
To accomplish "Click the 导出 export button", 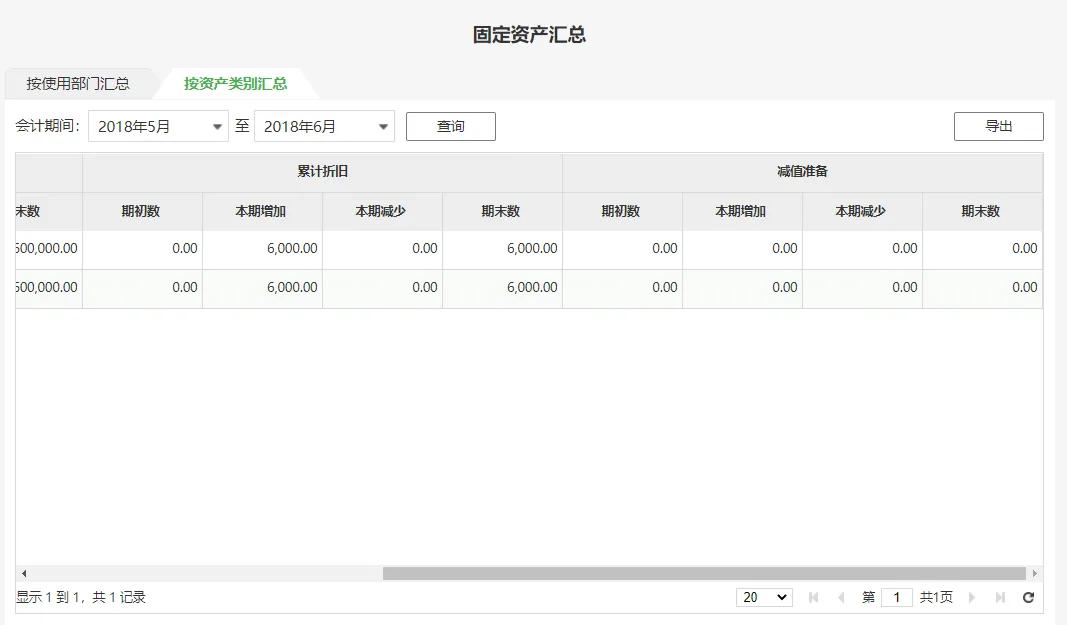I will coord(998,126).
